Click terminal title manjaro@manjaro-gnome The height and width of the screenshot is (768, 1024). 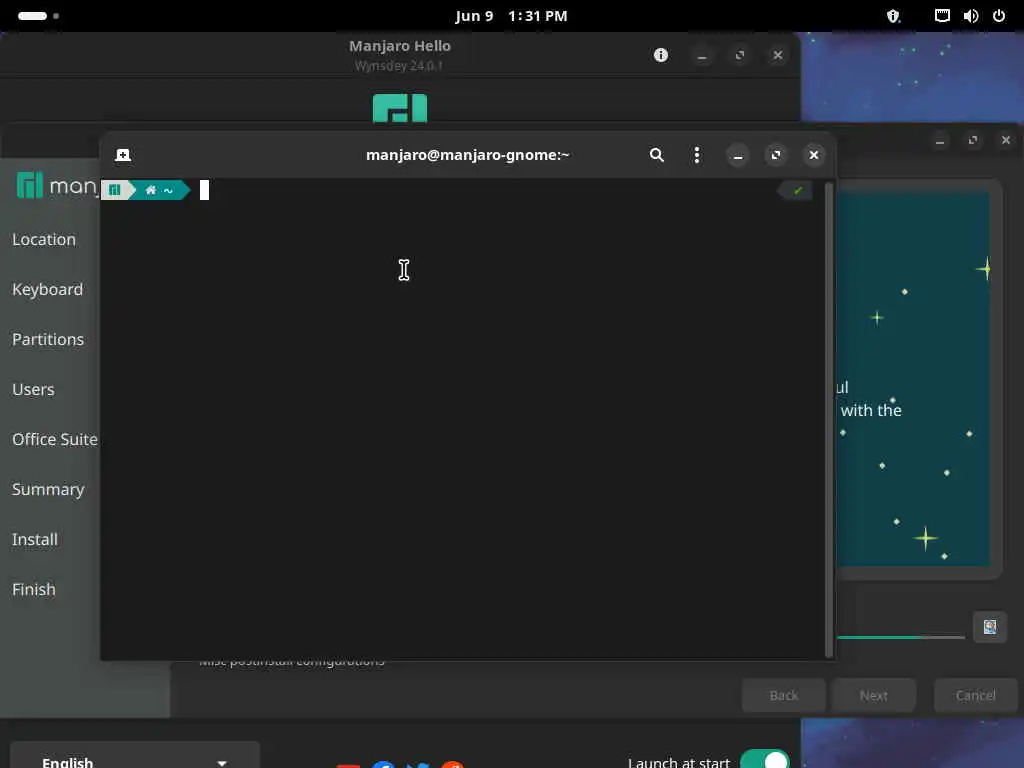click(x=468, y=155)
